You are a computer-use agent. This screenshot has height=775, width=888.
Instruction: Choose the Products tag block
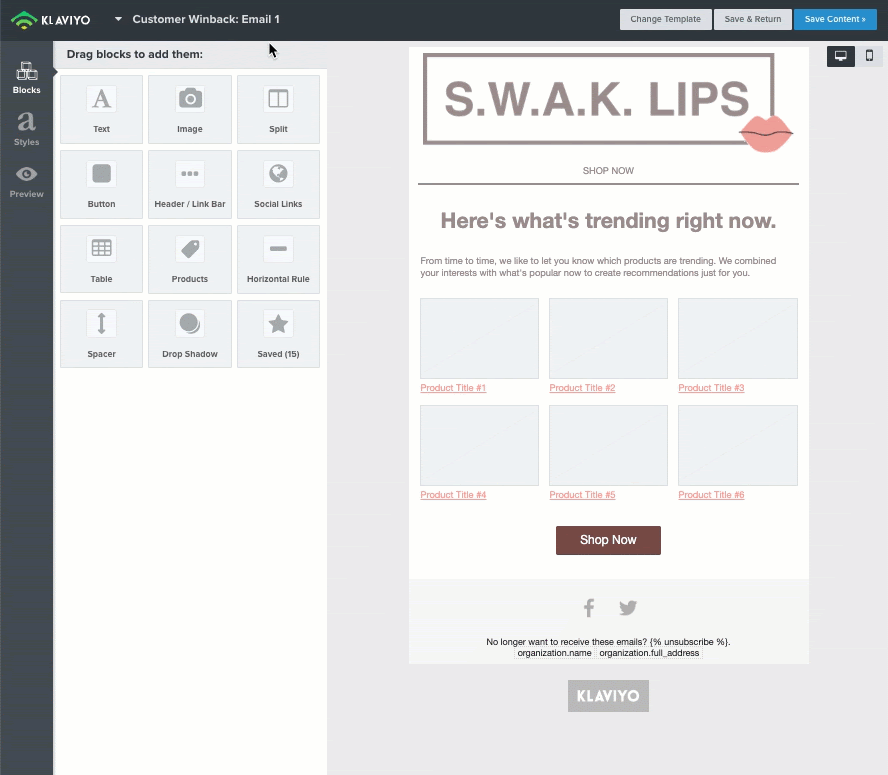click(190, 259)
